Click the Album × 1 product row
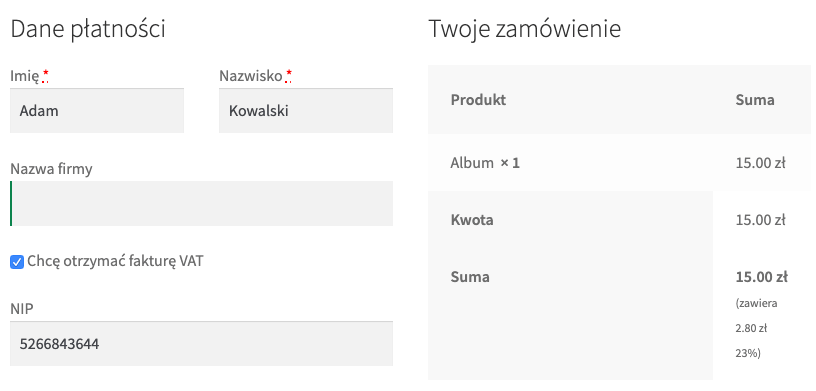 (622, 163)
